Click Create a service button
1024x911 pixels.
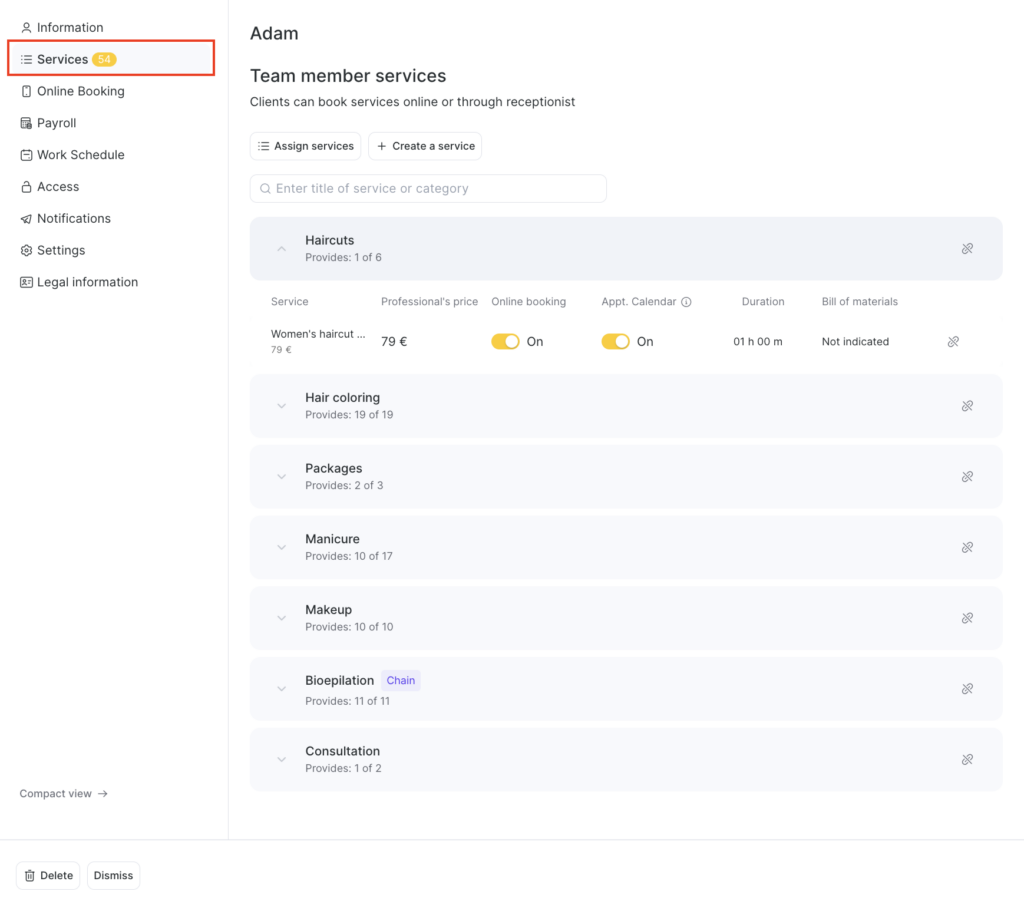pos(425,146)
